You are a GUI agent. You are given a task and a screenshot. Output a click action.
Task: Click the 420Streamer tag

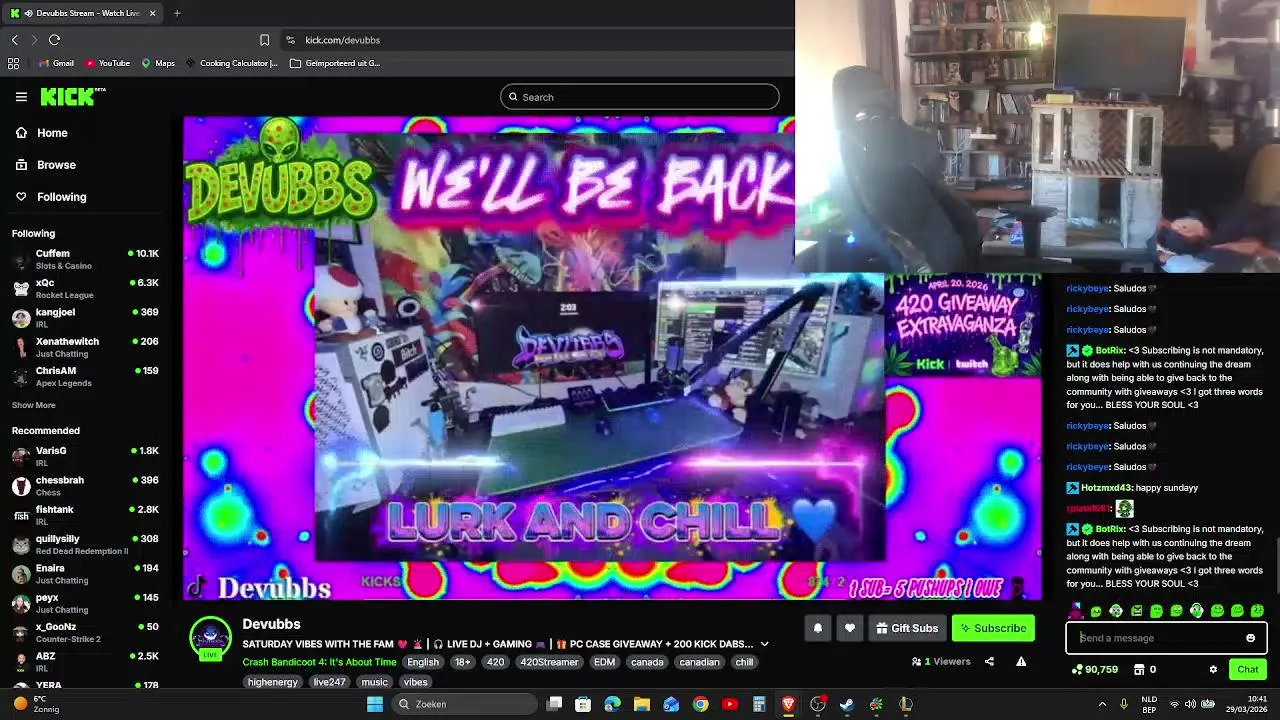click(548, 662)
